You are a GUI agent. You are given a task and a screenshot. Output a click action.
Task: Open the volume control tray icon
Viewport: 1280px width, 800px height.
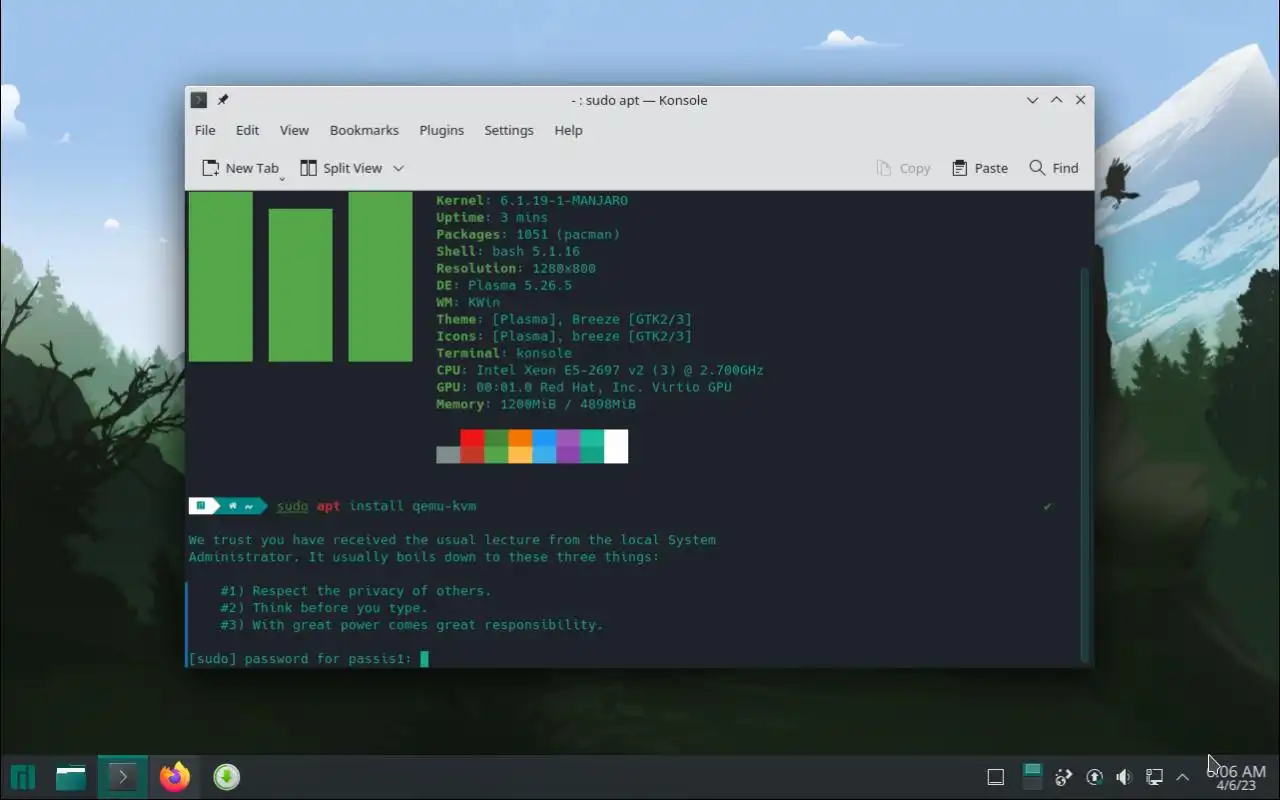pos(1124,777)
